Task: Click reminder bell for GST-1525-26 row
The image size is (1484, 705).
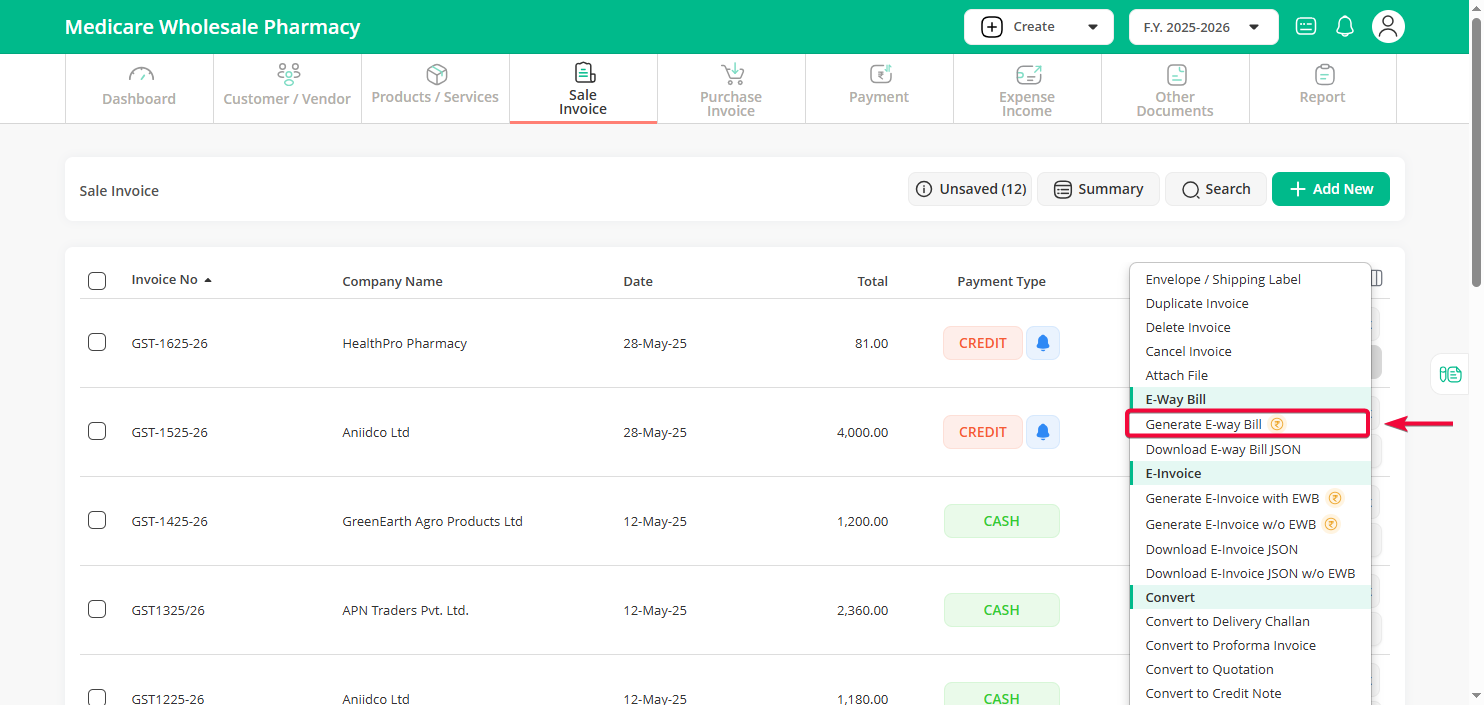Action: 1043,432
